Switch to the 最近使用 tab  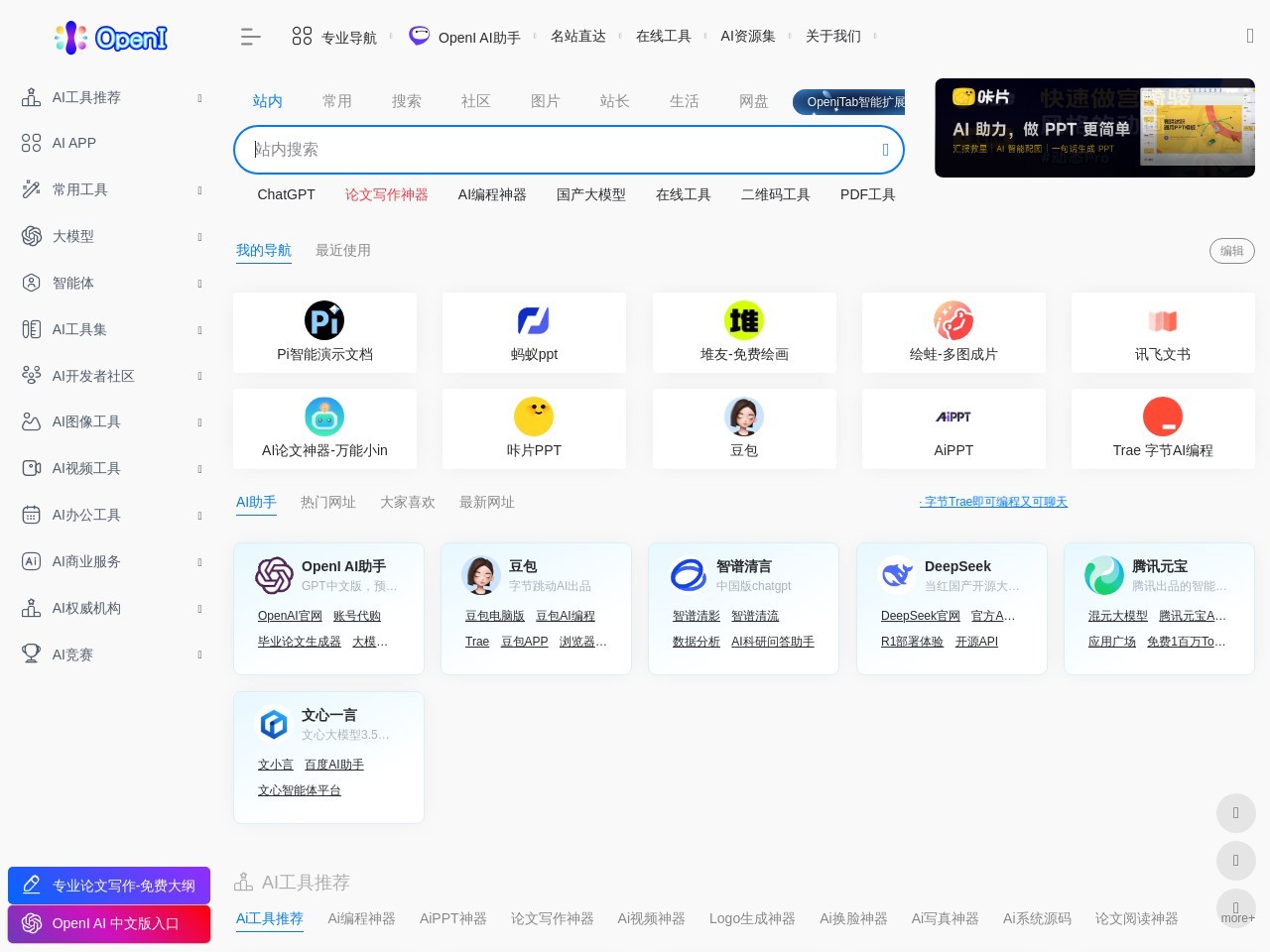coord(342,250)
